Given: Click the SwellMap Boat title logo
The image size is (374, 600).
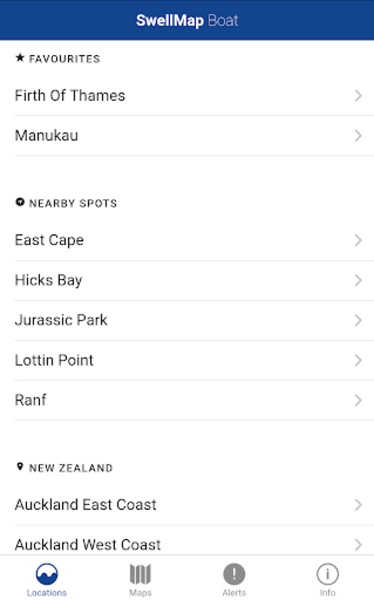Looking at the screenshot, I should tap(187, 20).
